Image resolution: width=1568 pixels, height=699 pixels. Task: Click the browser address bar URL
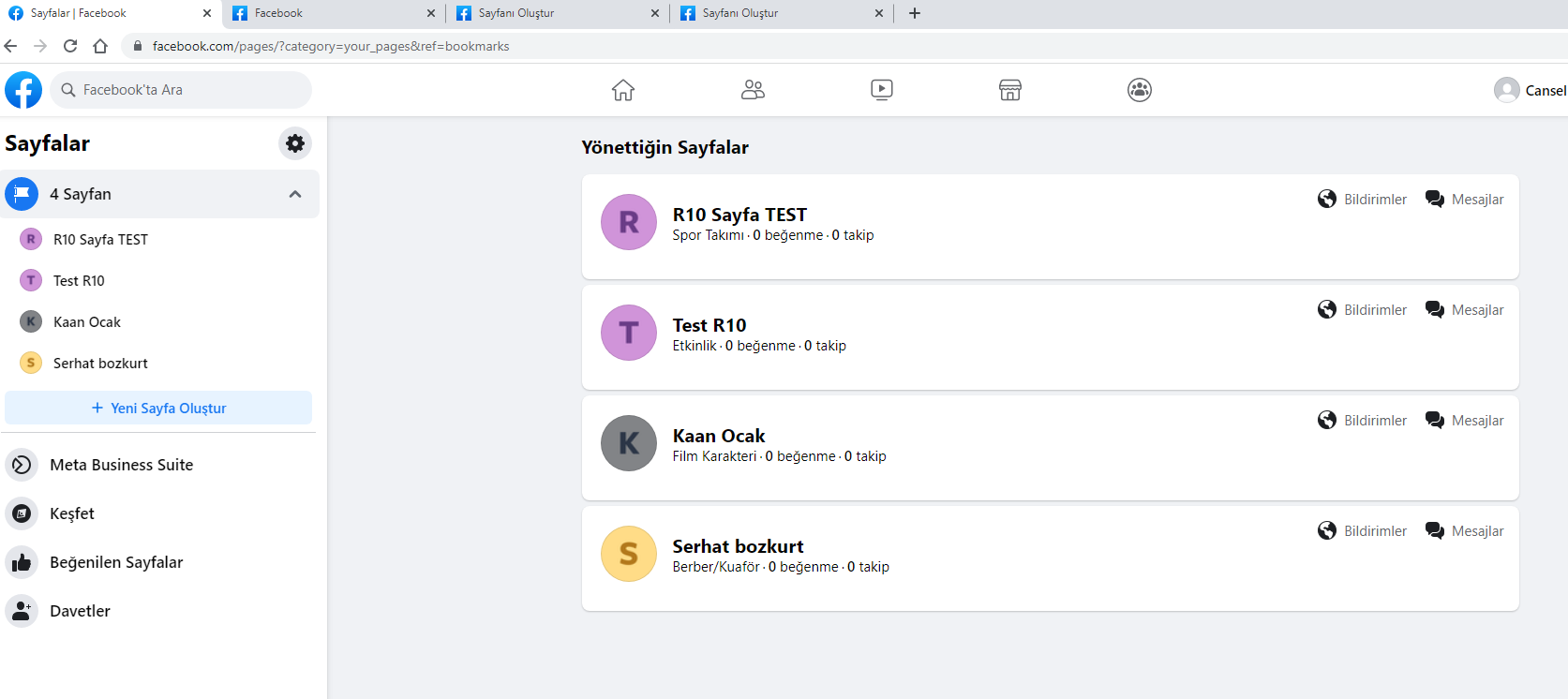point(331,46)
